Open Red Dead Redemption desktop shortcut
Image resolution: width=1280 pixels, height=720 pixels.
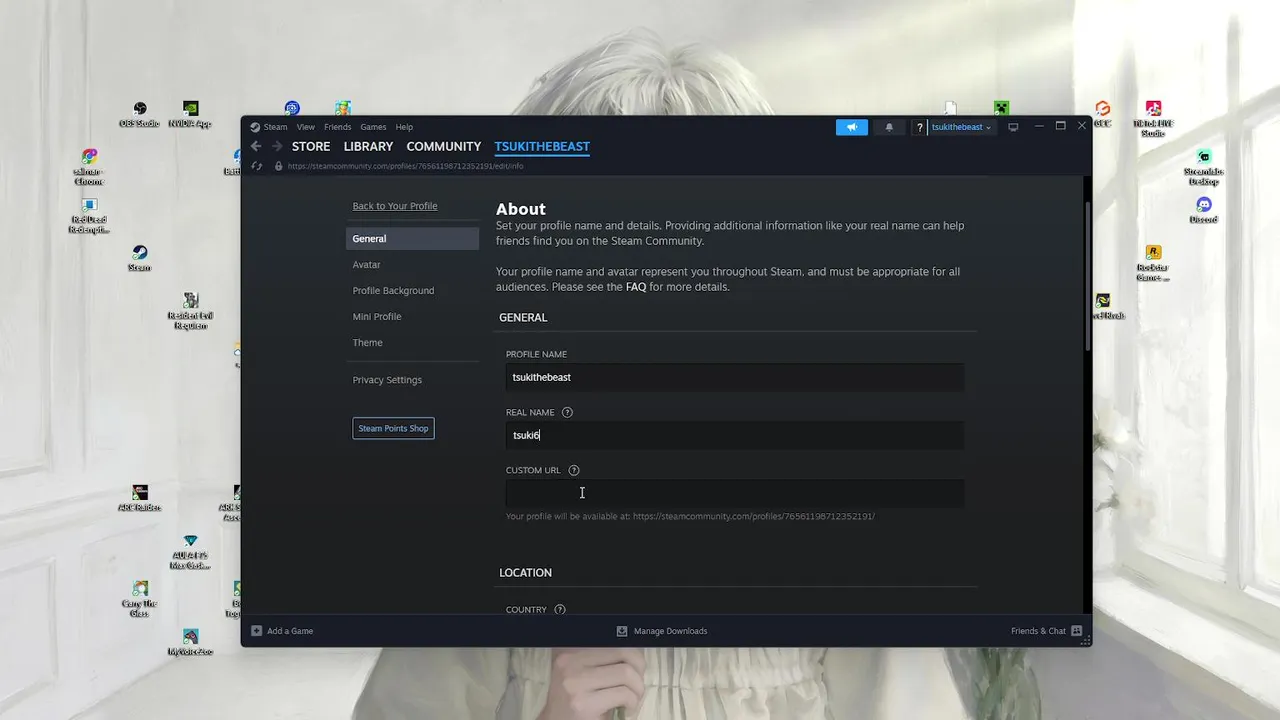click(89, 215)
